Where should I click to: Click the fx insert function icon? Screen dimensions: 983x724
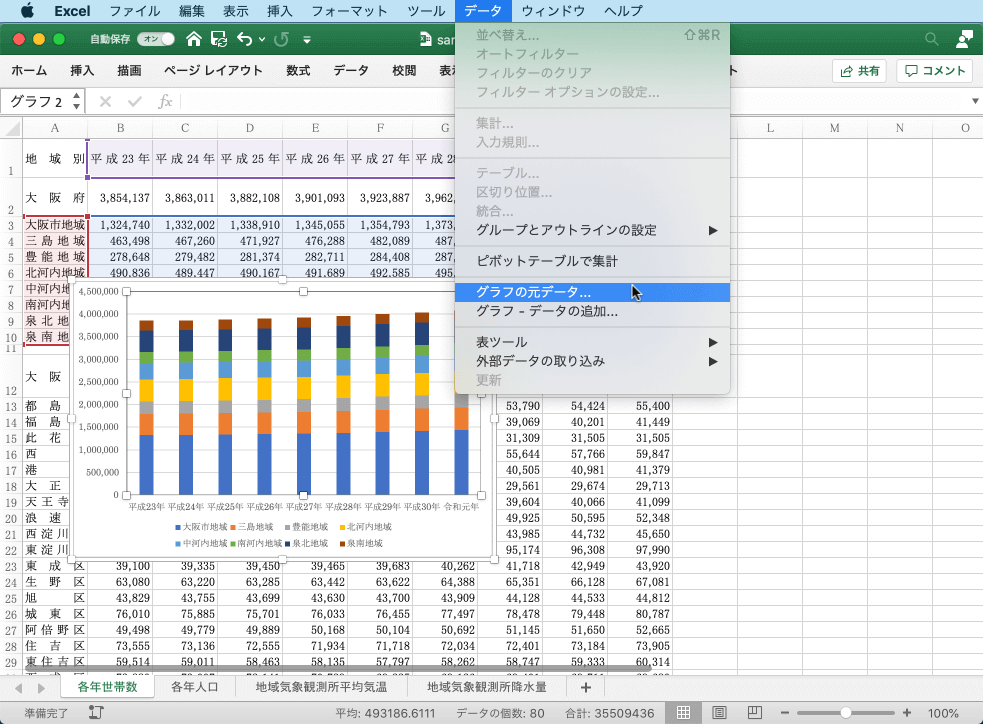tap(165, 102)
